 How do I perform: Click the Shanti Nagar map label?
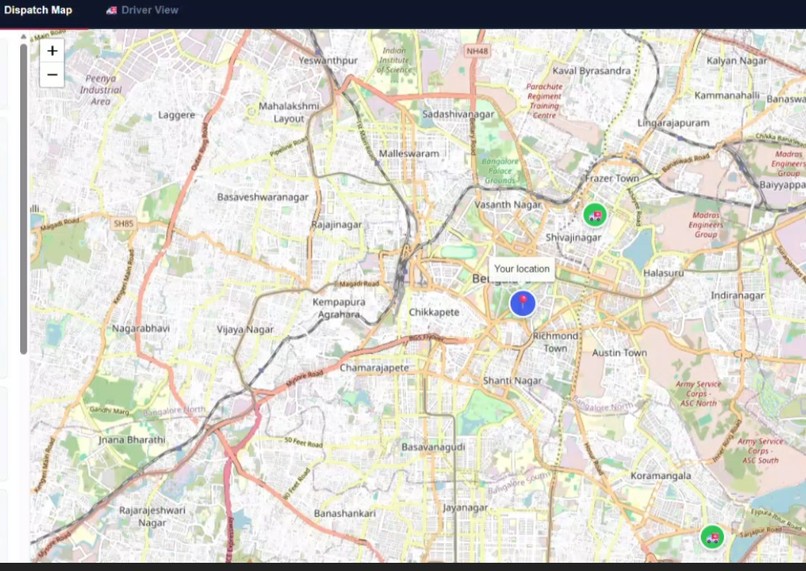point(512,381)
